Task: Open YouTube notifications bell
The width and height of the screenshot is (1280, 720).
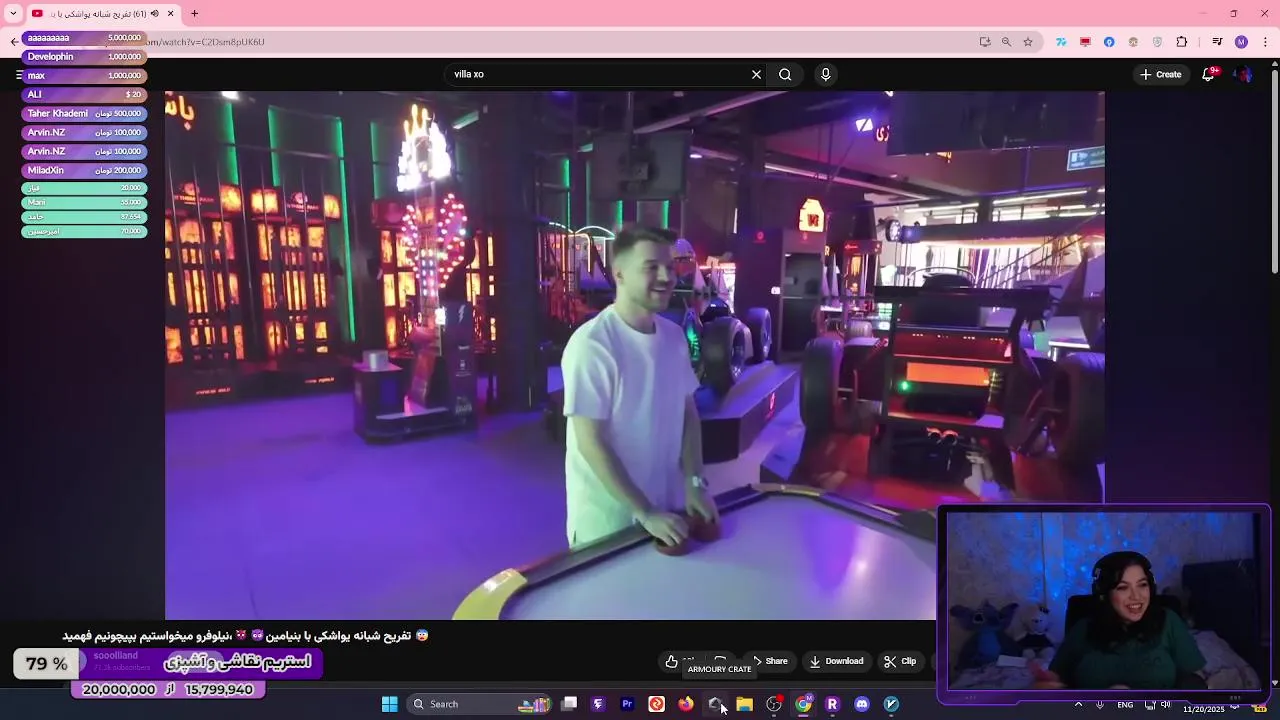Action: coord(1208,74)
